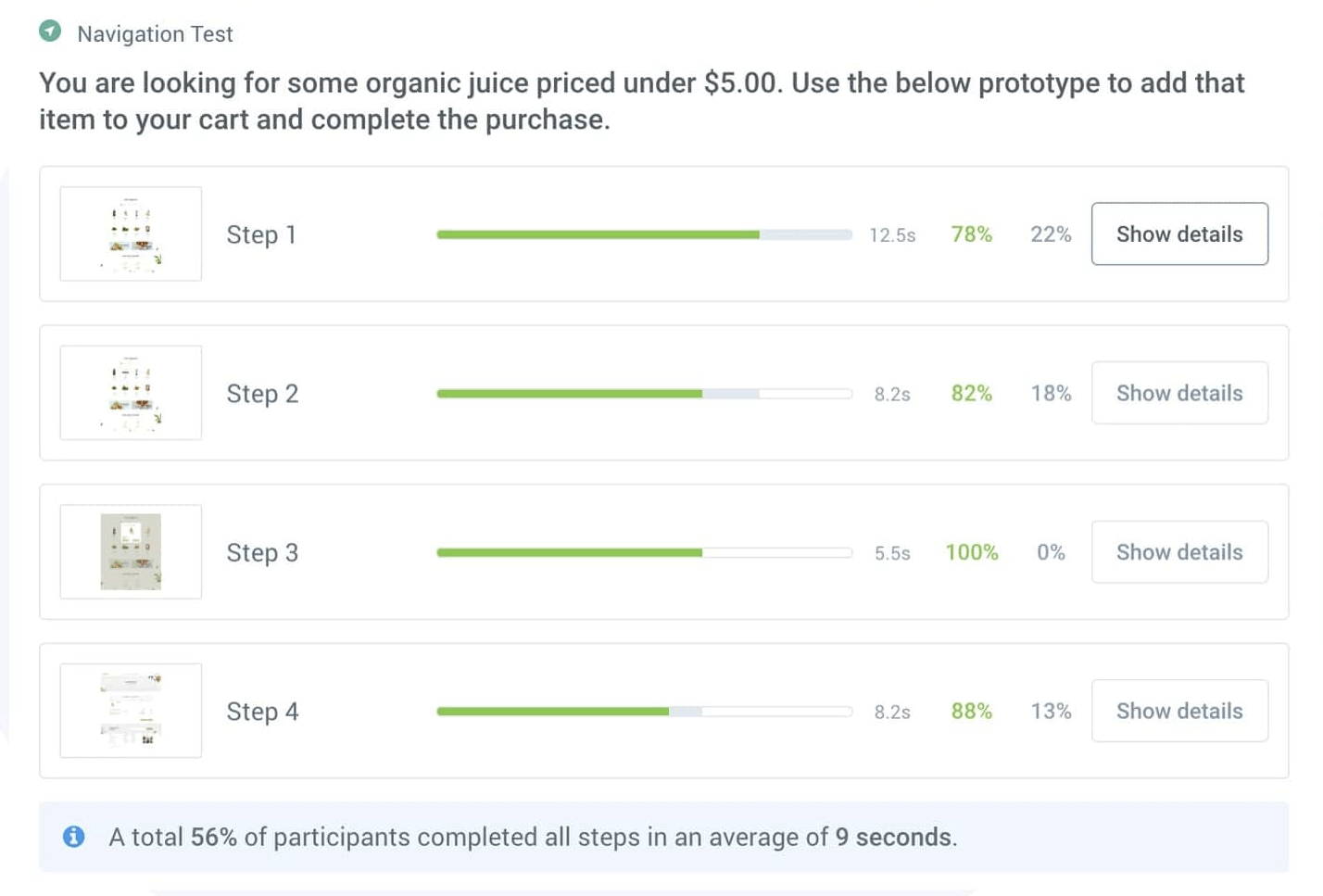Viewport: 1323px width, 896px height.
Task: Open Step 3 screen thumbnail preview
Action: click(130, 551)
